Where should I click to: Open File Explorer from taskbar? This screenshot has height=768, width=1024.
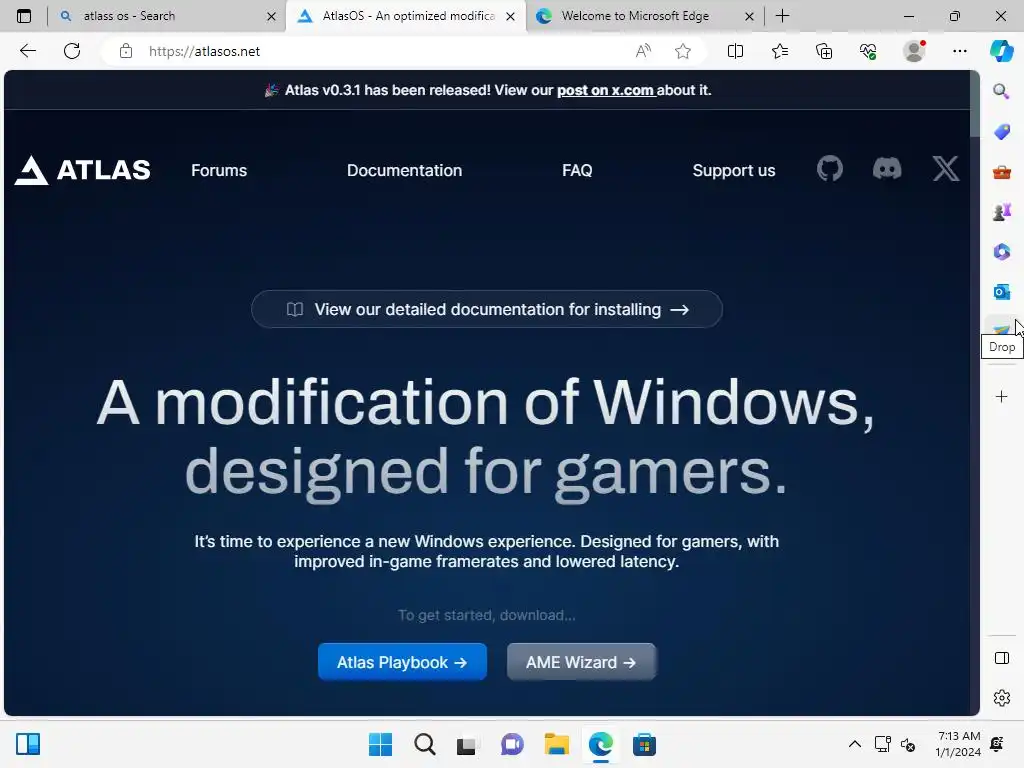[556, 744]
